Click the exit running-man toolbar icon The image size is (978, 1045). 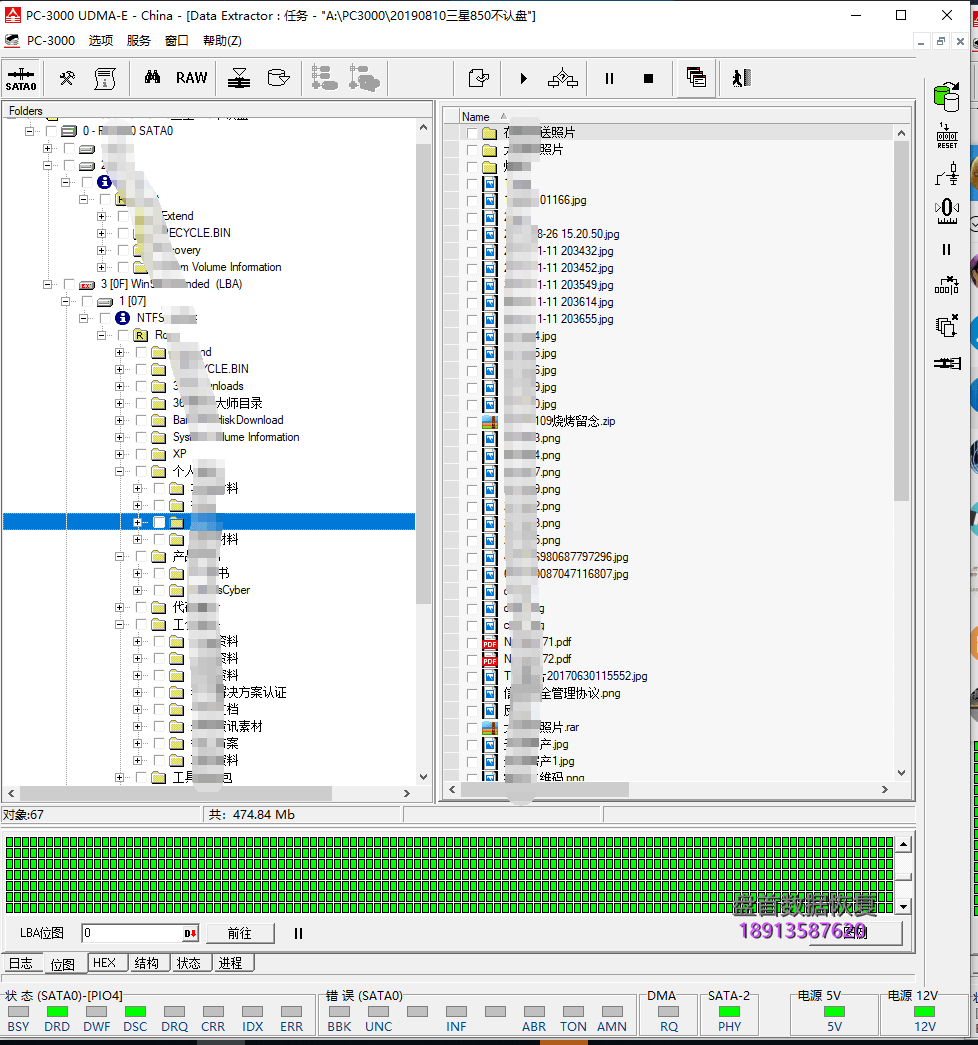[x=741, y=78]
